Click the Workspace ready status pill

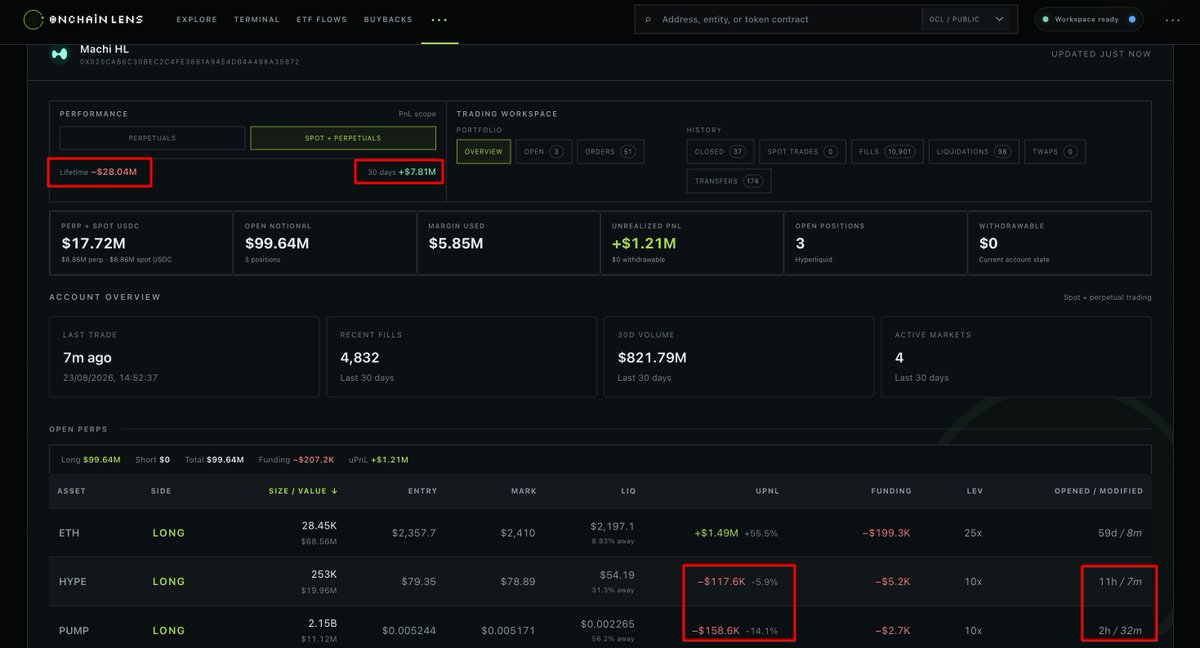(1089, 19)
